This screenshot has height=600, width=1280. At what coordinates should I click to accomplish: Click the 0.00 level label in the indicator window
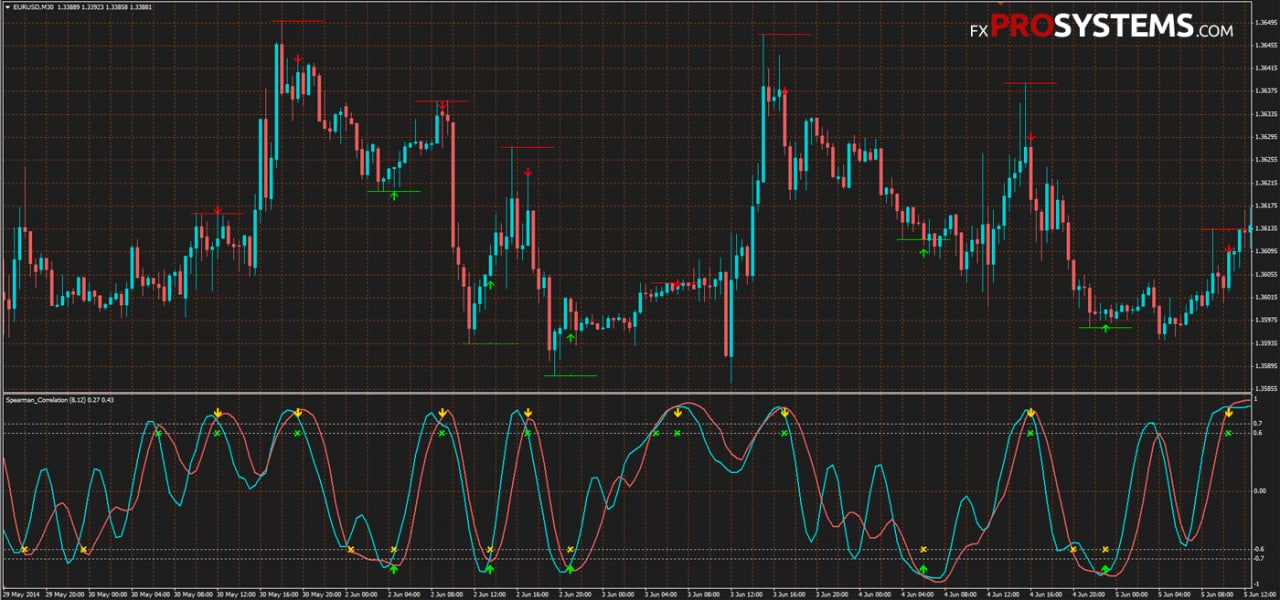coord(1260,491)
